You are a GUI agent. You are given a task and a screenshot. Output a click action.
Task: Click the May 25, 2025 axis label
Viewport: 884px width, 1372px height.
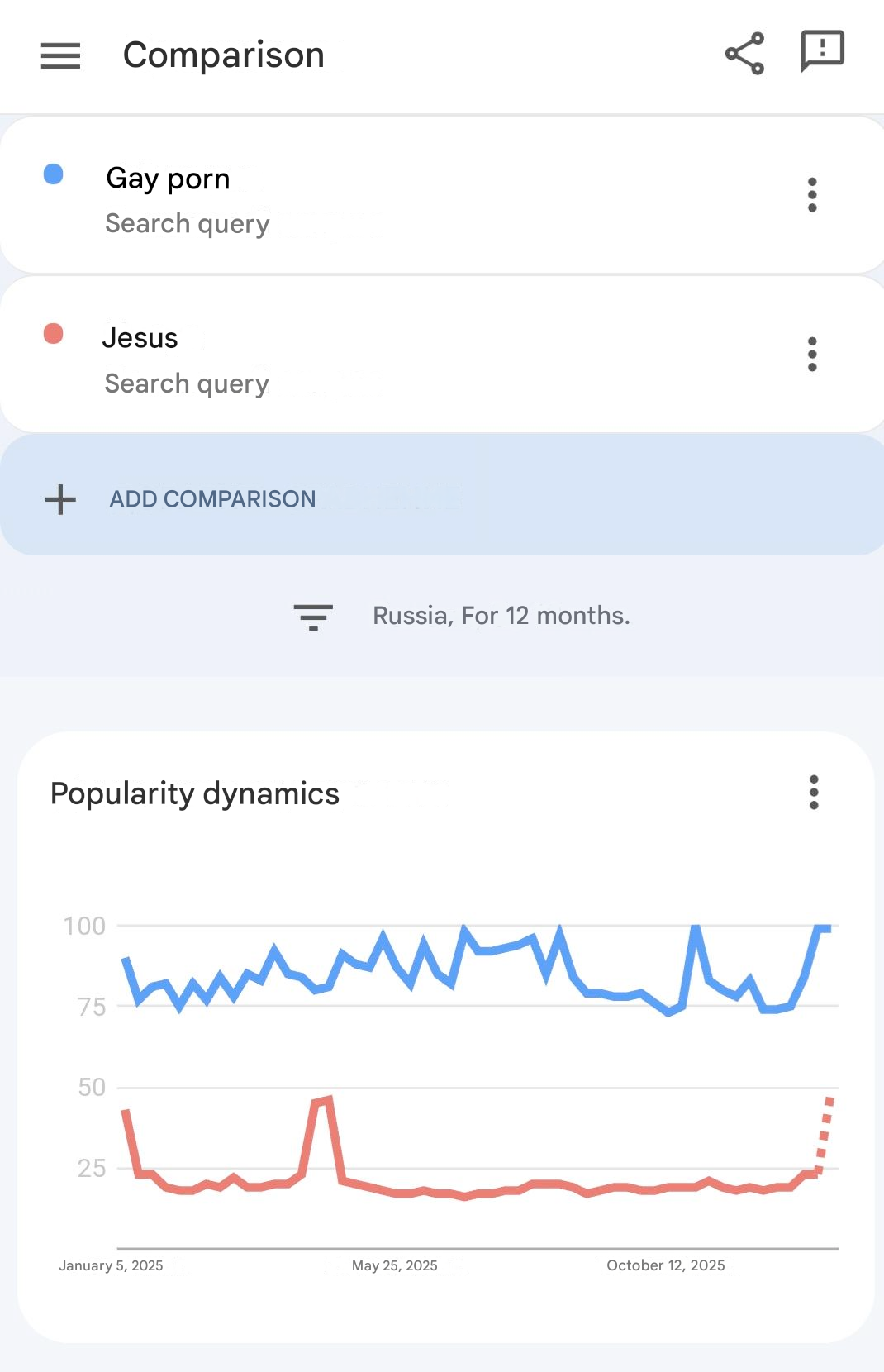click(x=394, y=1265)
